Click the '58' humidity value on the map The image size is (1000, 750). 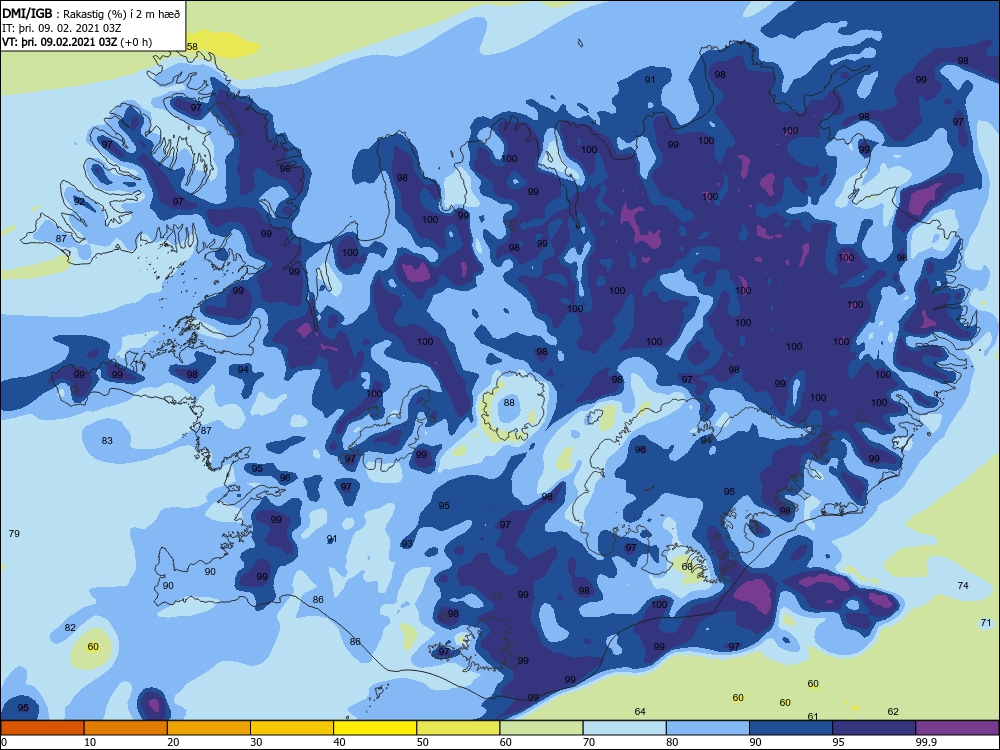[x=192, y=47]
